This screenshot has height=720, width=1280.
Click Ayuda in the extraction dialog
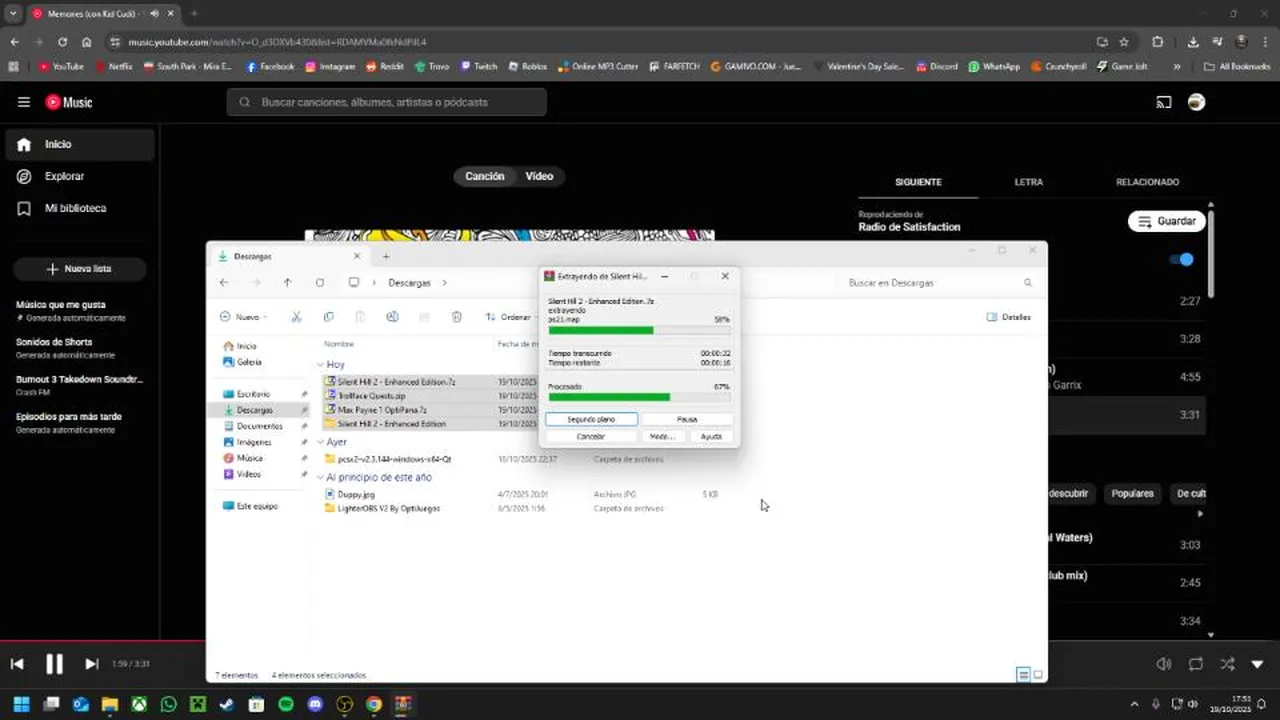coord(711,436)
